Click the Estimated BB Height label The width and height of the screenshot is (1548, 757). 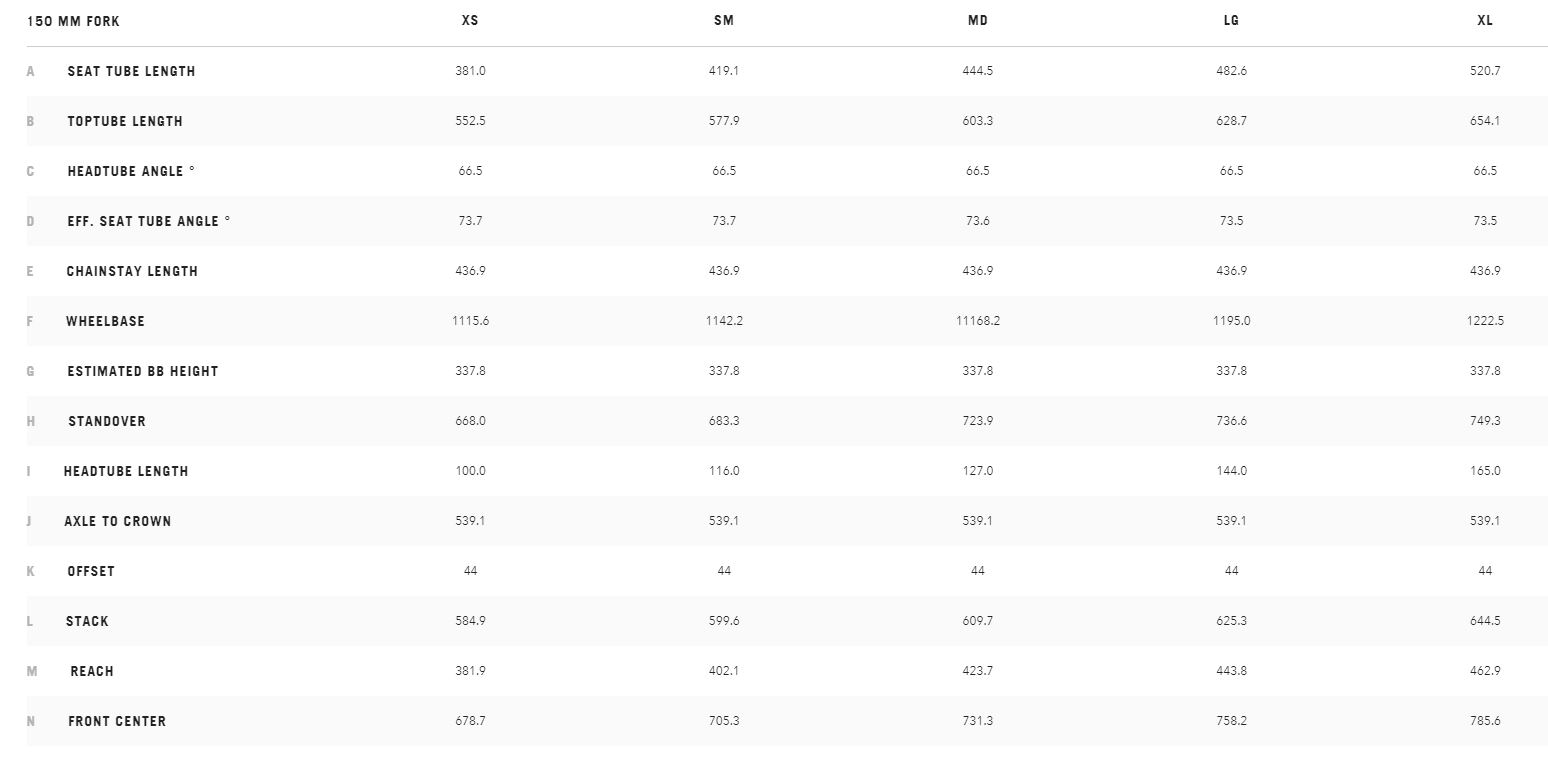point(142,371)
